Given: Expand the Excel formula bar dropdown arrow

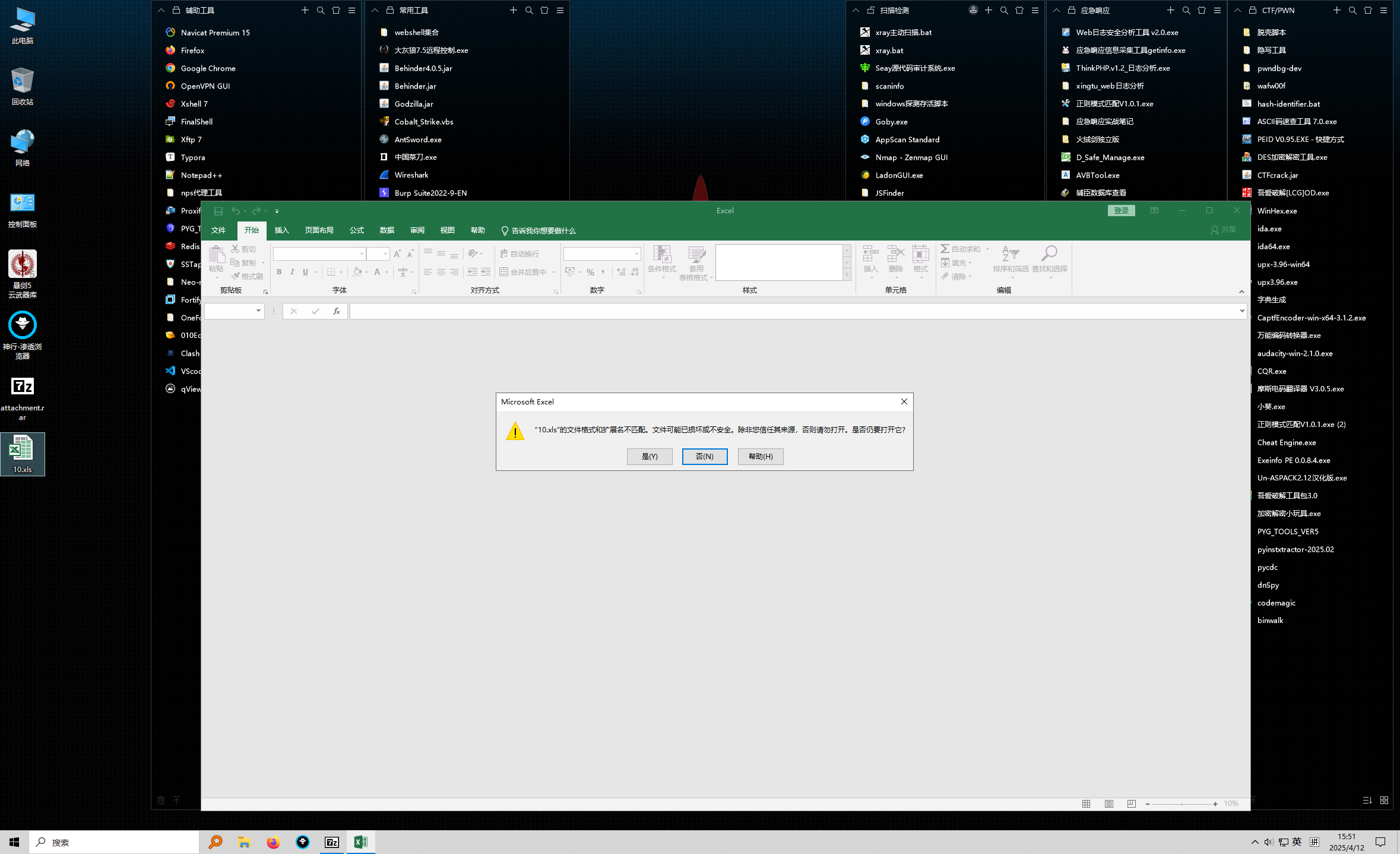Looking at the screenshot, I should (x=1241, y=311).
